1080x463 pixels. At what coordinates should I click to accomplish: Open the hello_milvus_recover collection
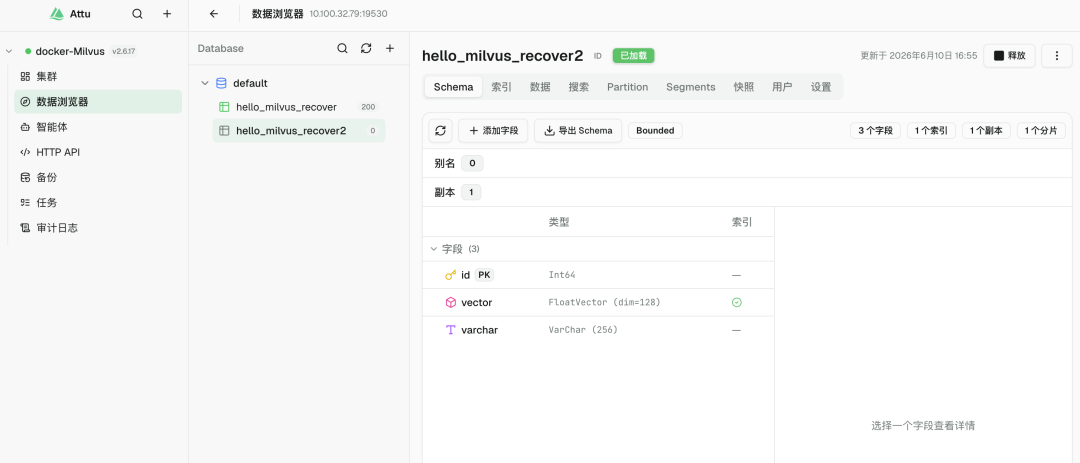pyautogui.click(x=298, y=107)
